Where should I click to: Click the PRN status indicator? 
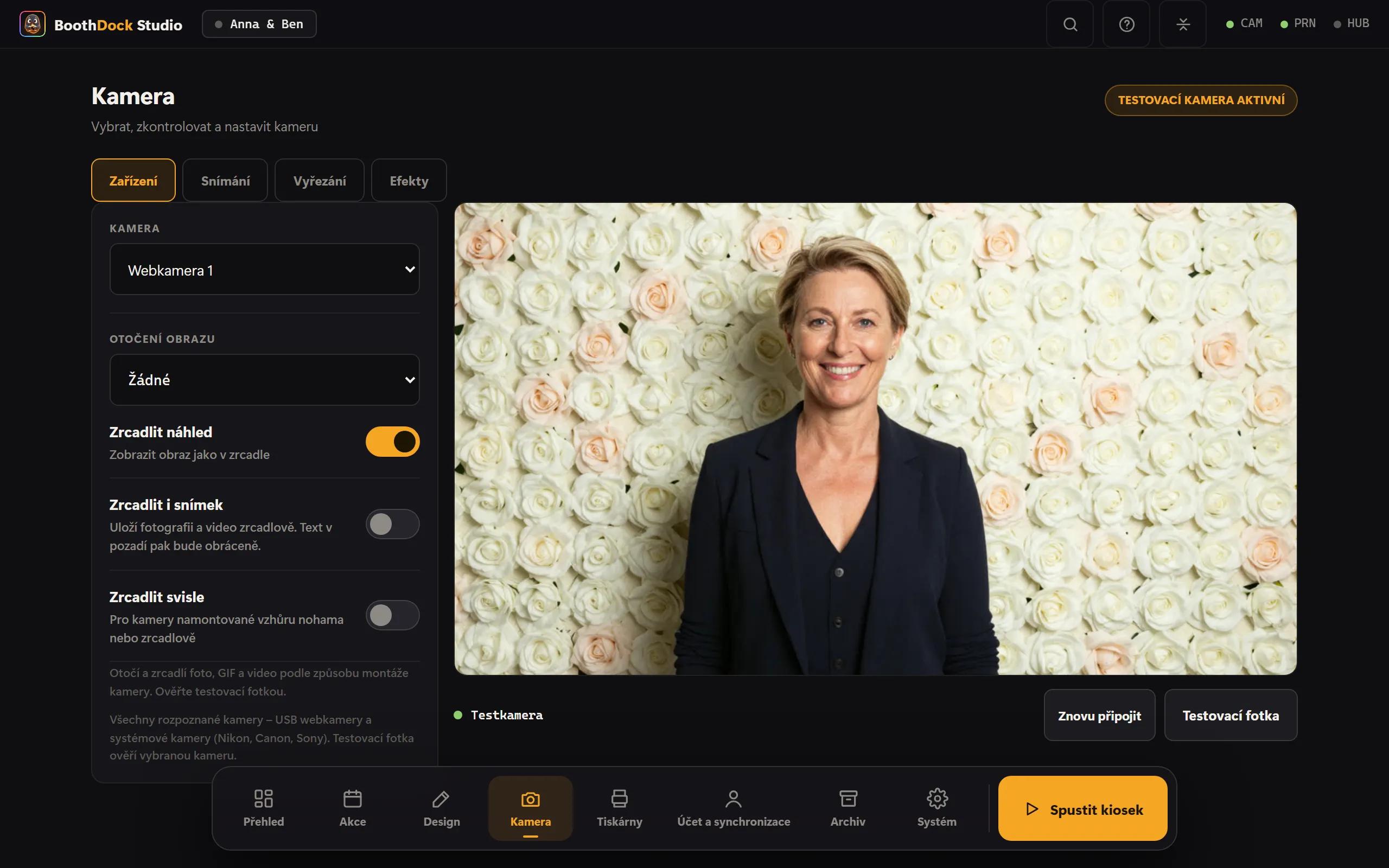tap(1298, 23)
